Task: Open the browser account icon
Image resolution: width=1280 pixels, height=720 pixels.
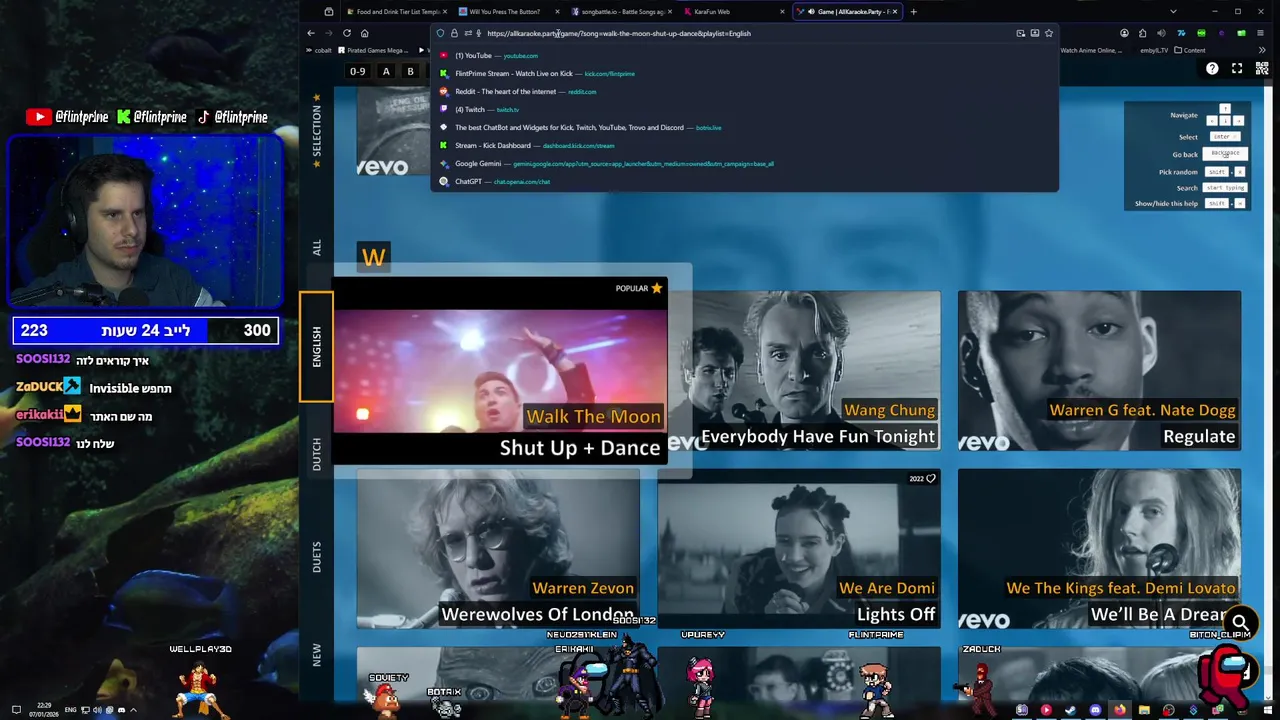Action: click(x=1124, y=33)
